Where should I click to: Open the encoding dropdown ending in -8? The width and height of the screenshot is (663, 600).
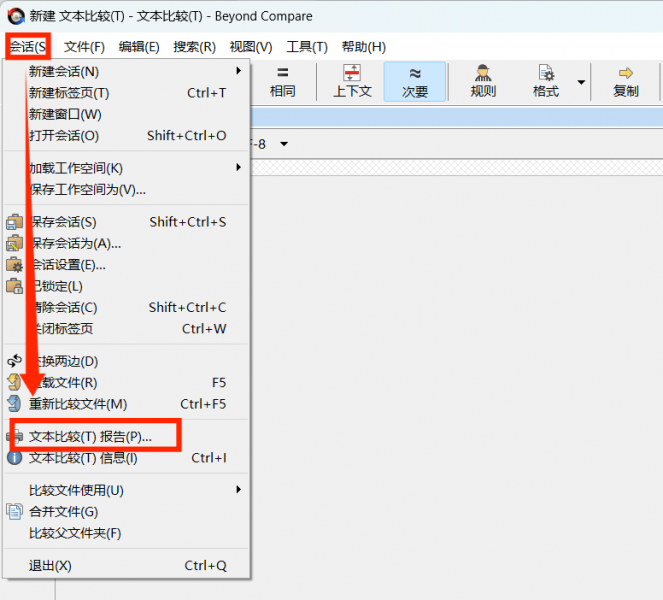coord(284,144)
